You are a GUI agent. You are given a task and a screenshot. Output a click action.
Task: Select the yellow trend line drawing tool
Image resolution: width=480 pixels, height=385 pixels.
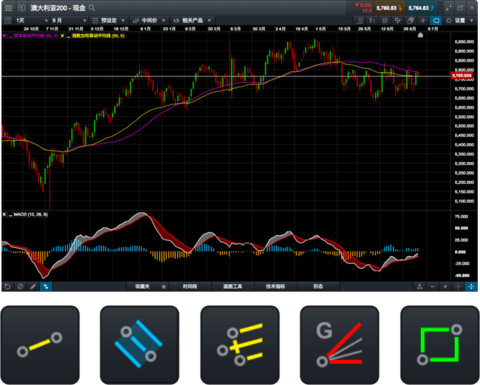(x=40, y=345)
